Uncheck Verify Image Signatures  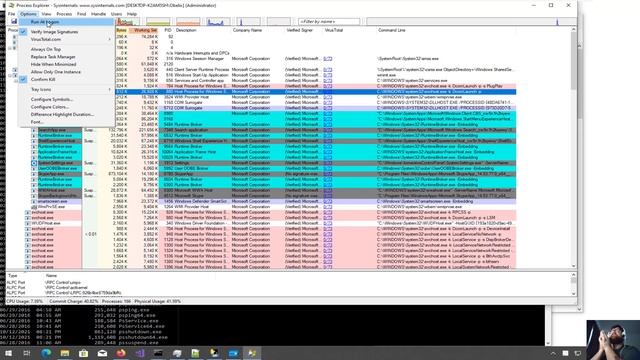coord(67,32)
